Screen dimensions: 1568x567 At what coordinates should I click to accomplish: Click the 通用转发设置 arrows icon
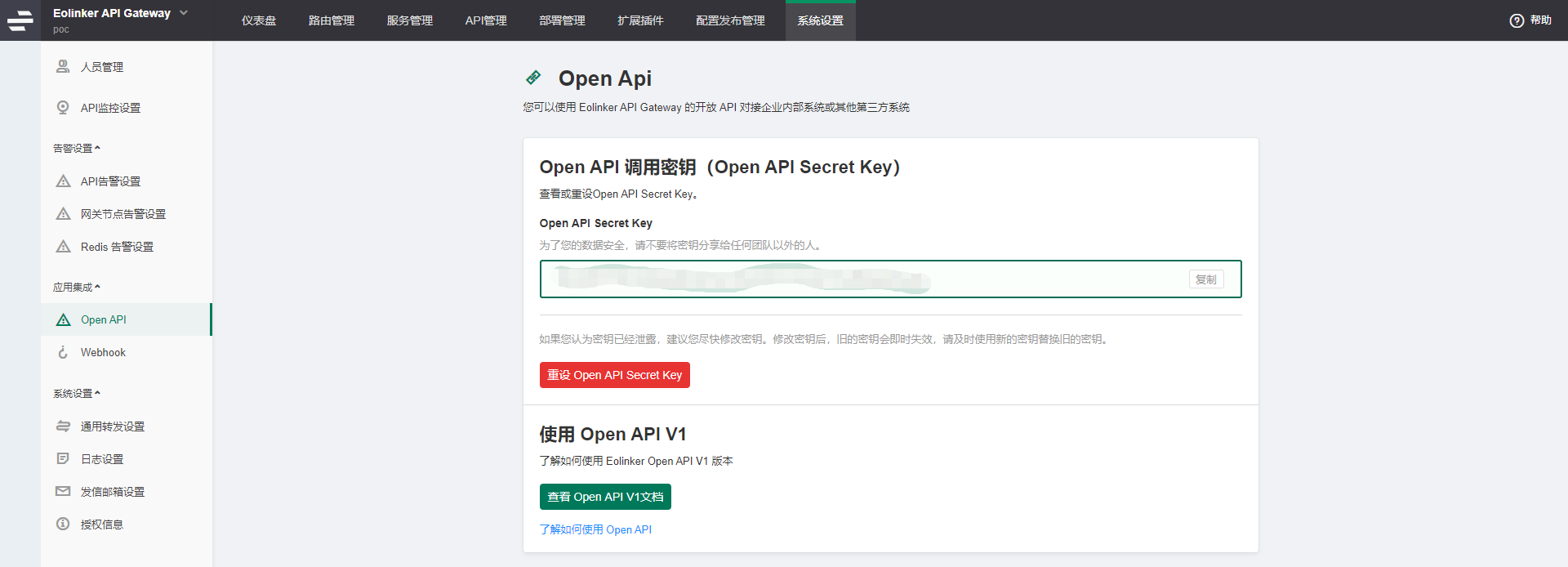pyautogui.click(x=63, y=426)
